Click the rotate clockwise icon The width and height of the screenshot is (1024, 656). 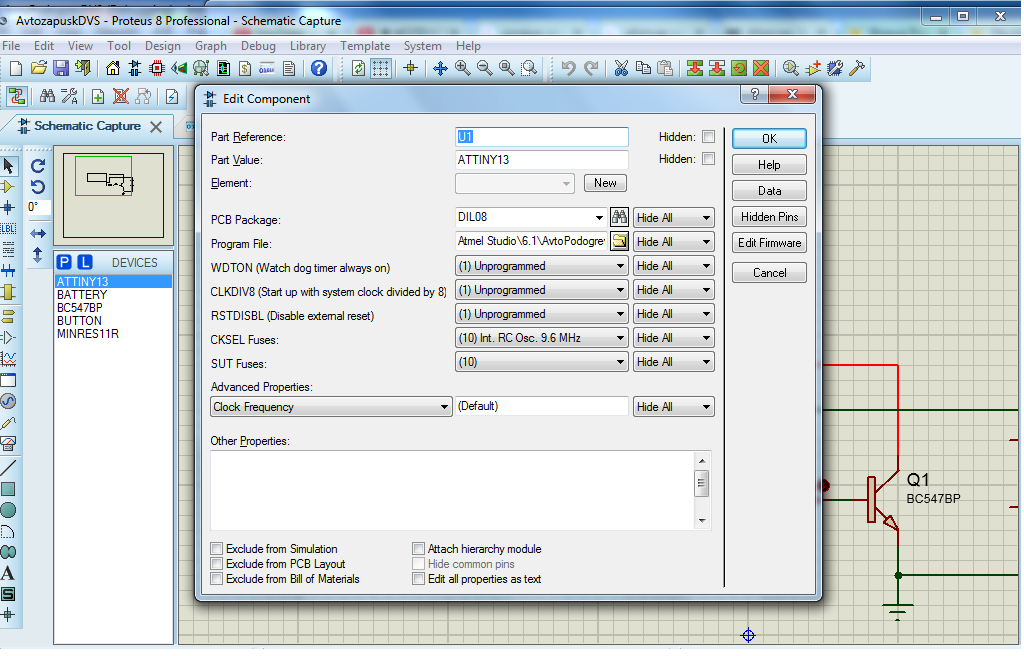point(38,166)
